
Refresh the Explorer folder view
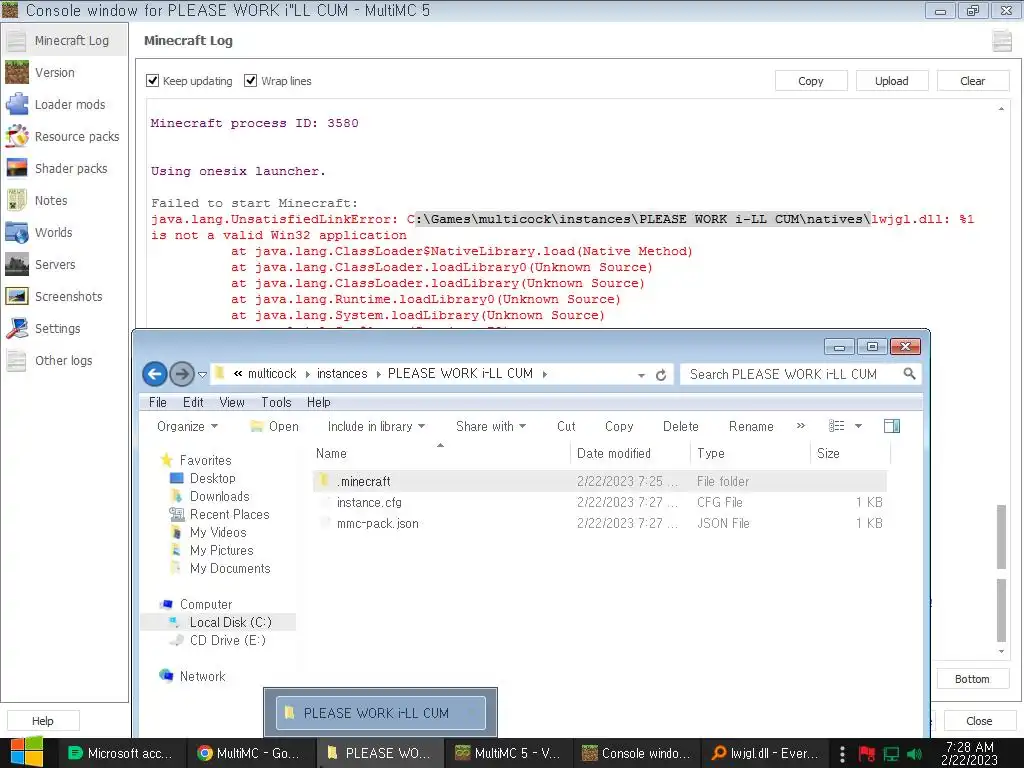(661, 375)
